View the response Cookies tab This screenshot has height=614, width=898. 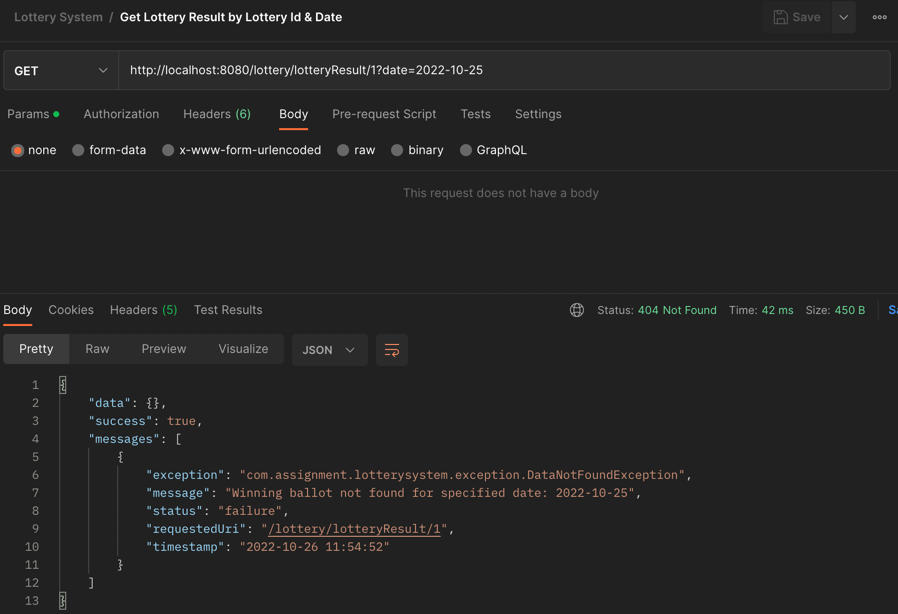tap(70, 310)
